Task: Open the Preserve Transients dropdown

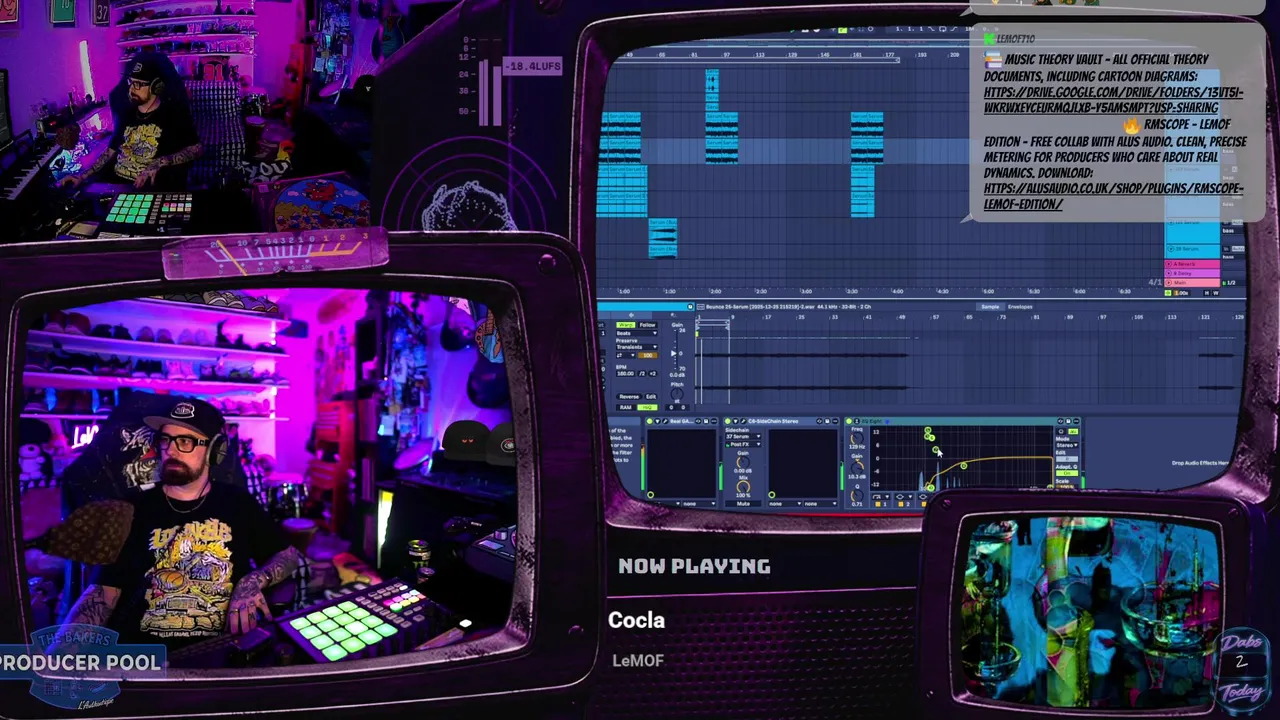Action: pyautogui.click(x=637, y=346)
